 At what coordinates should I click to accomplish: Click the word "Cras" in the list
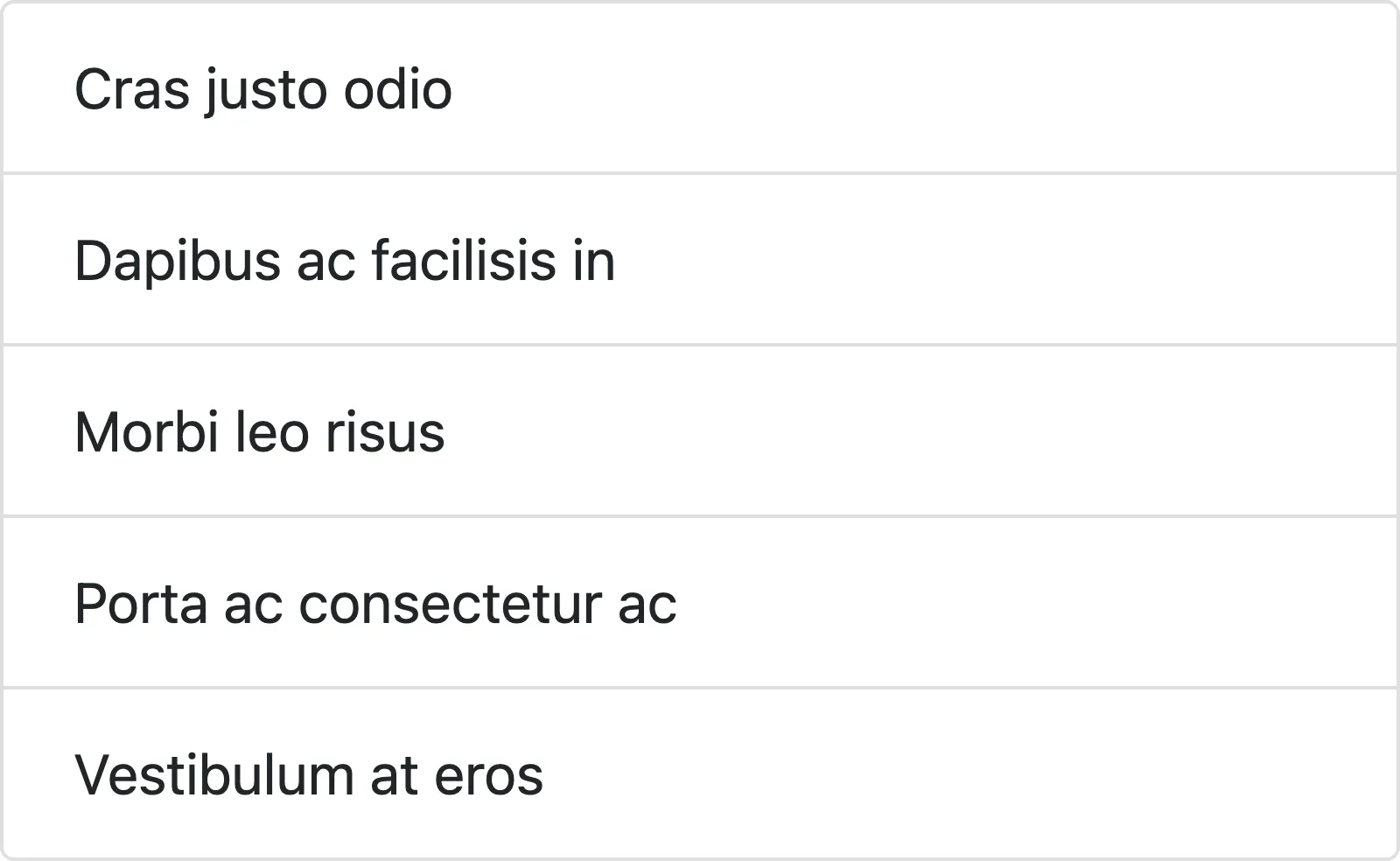point(131,89)
